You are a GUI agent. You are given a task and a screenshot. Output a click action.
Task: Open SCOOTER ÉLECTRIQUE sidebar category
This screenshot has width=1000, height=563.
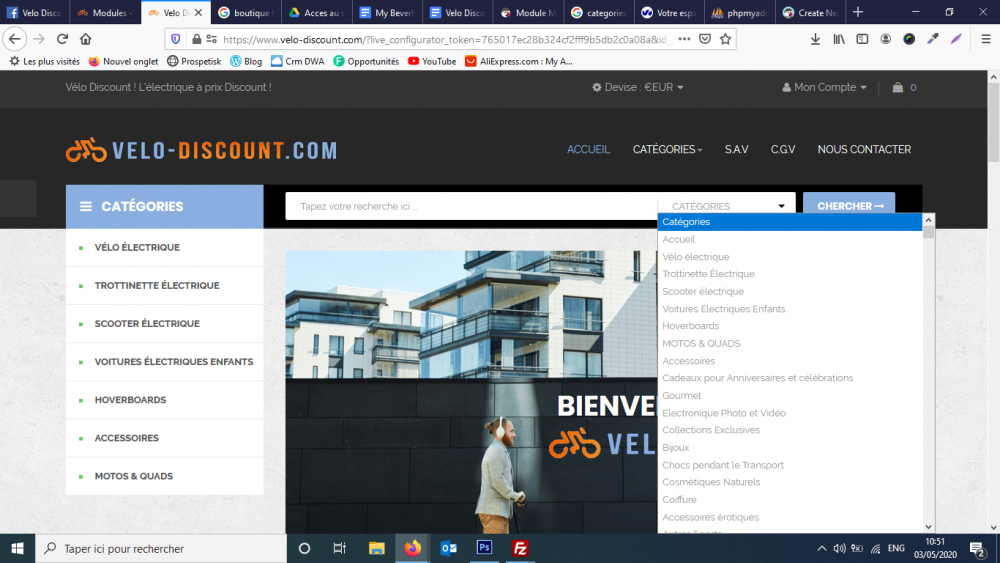147,323
